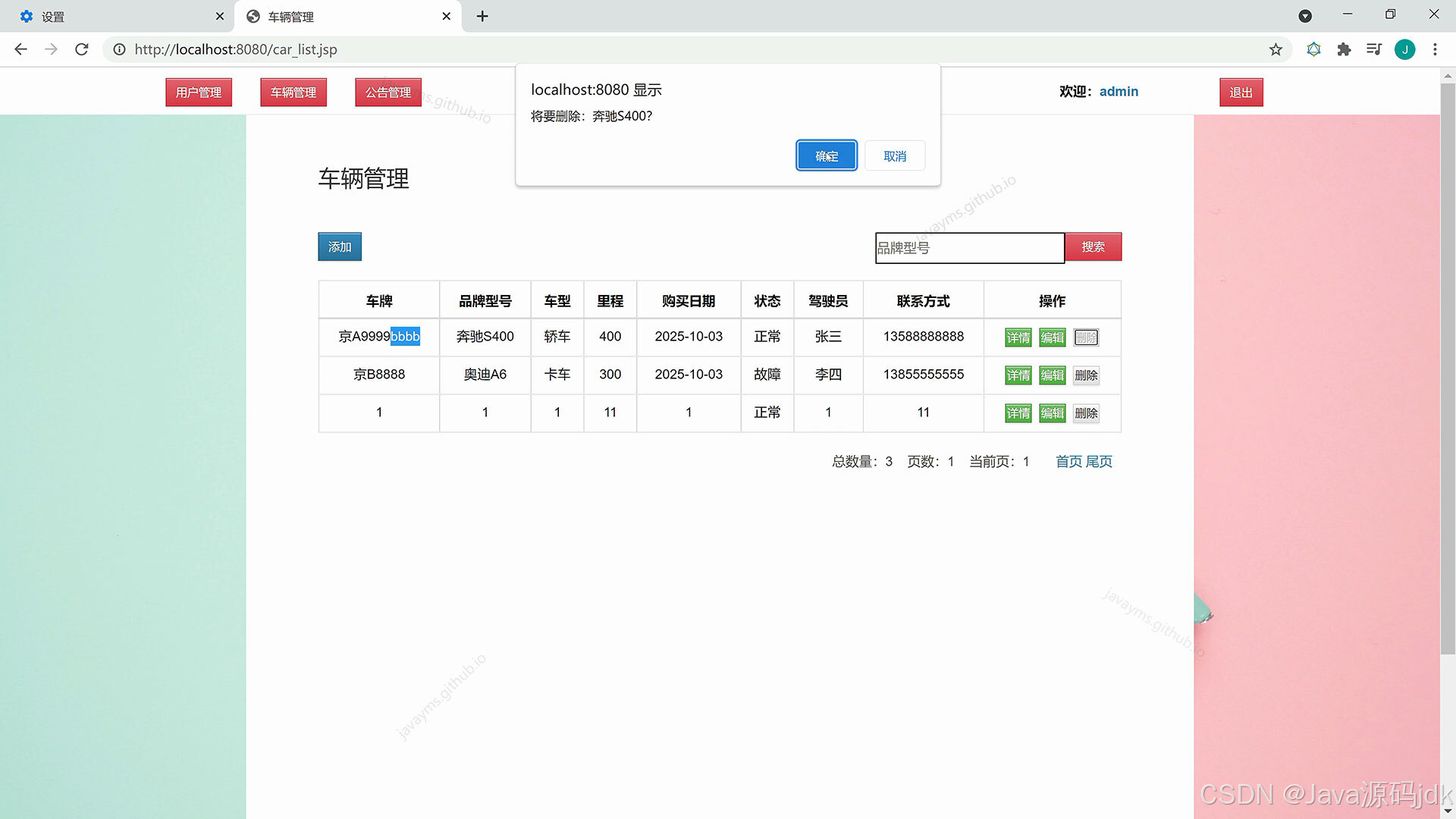Screen dimensions: 1456x819
Task: Click the 奔驰S400 cell
Action: tap(485, 336)
